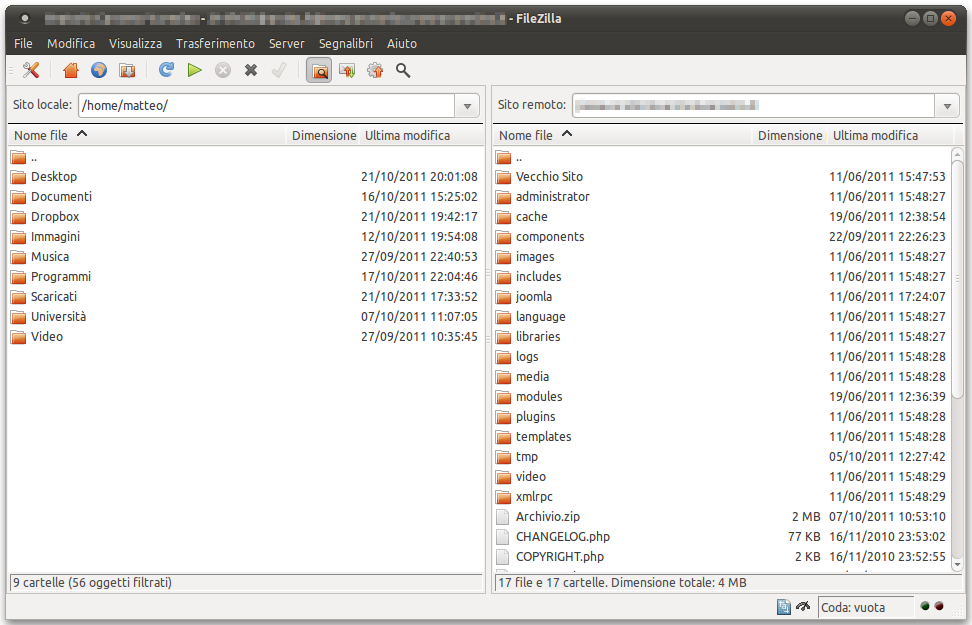Select the remote images folder
The width and height of the screenshot is (972, 625).
(x=722, y=257)
